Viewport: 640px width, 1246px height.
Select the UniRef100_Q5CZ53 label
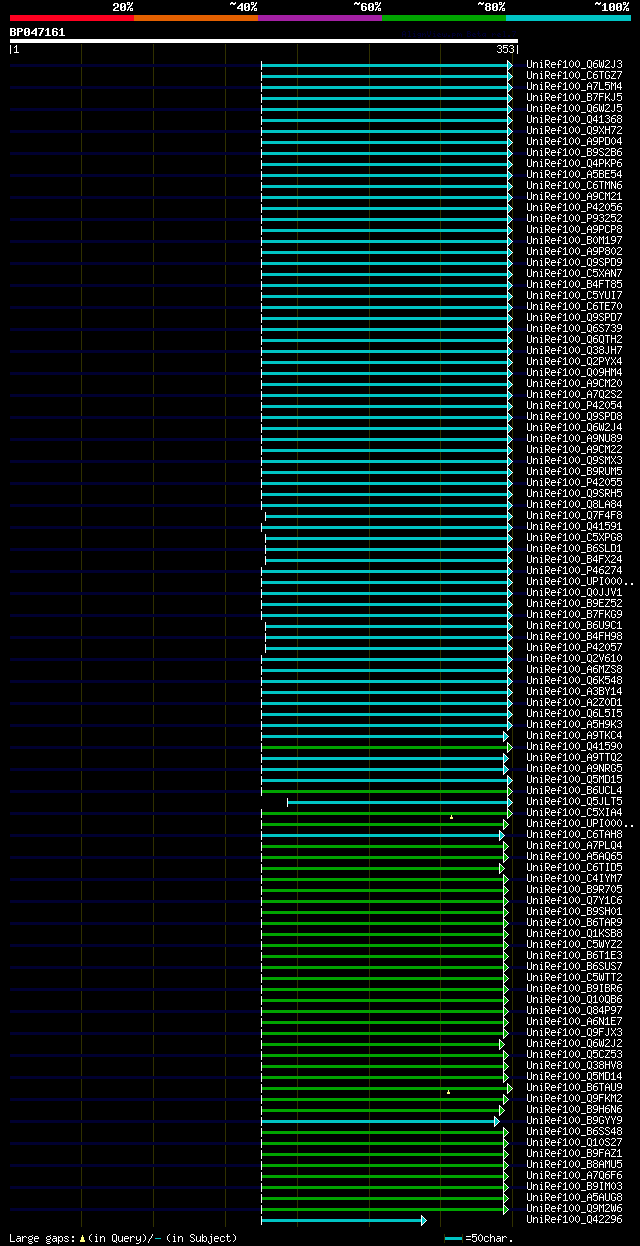tap(574, 1054)
